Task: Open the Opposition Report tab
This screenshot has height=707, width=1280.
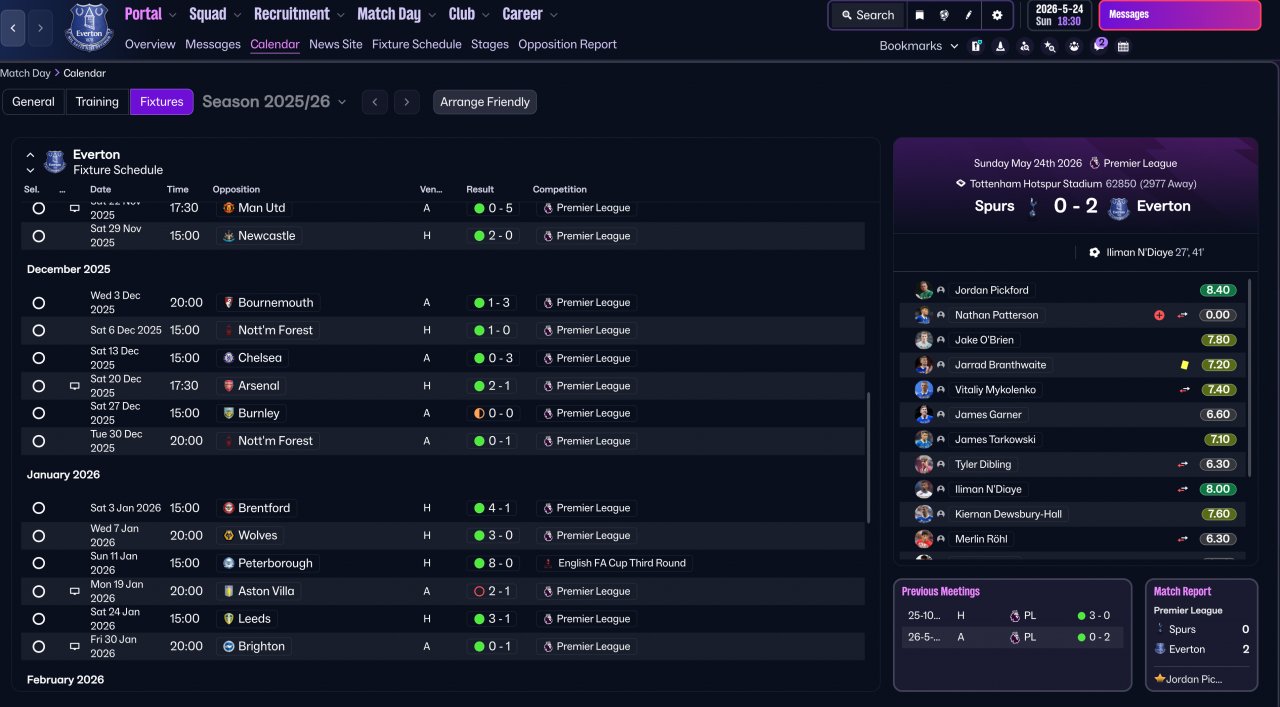Action: pyautogui.click(x=567, y=45)
